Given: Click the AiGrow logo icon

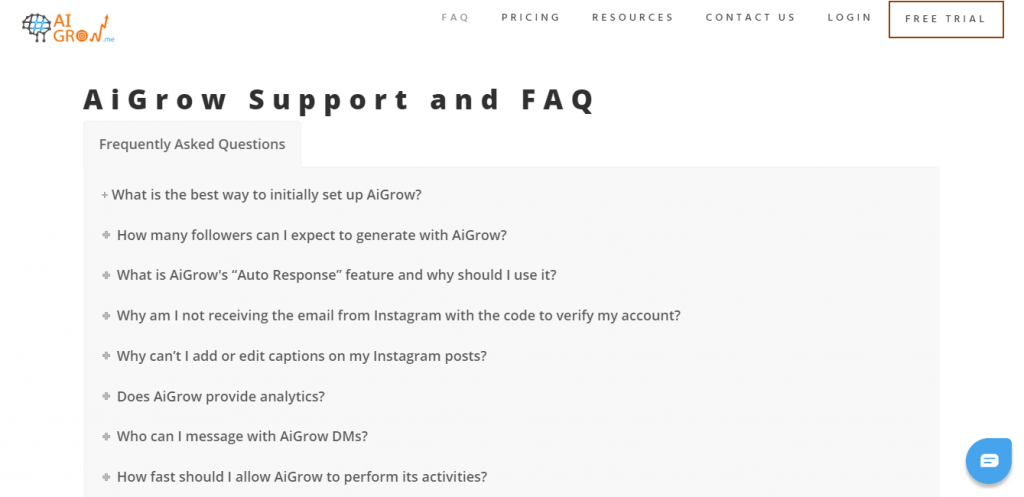Looking at the screenshot, I should pyautogui.click(x=65, y=27).
